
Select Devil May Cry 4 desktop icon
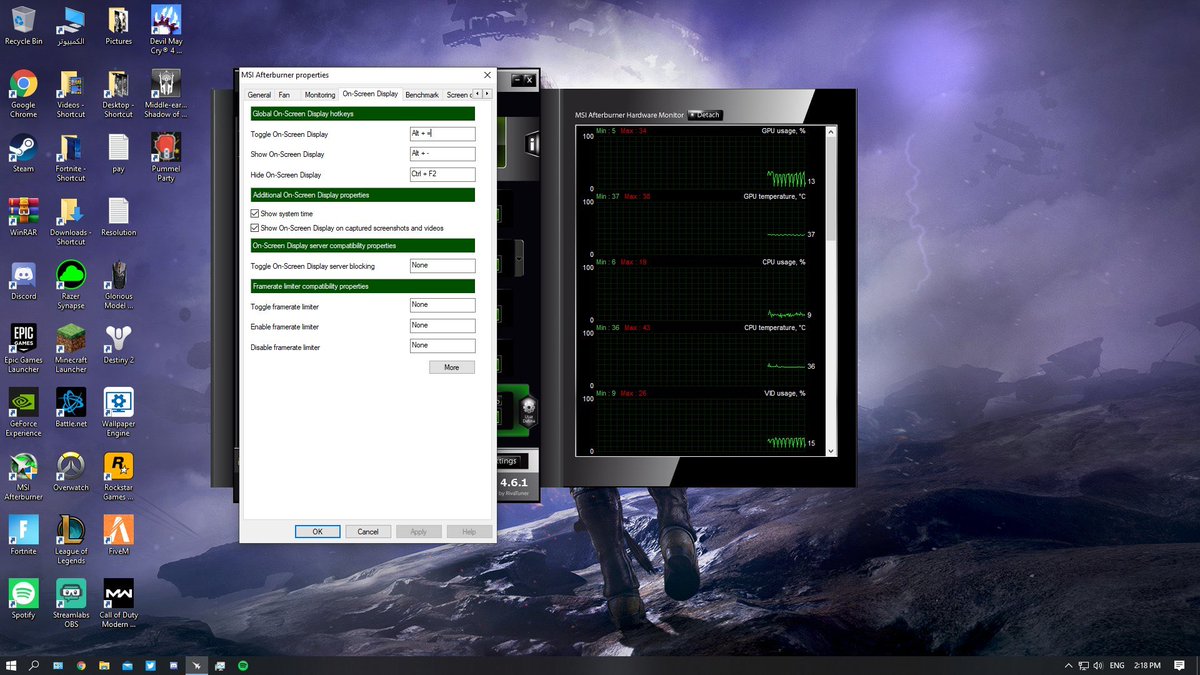[x=166, y=30]
